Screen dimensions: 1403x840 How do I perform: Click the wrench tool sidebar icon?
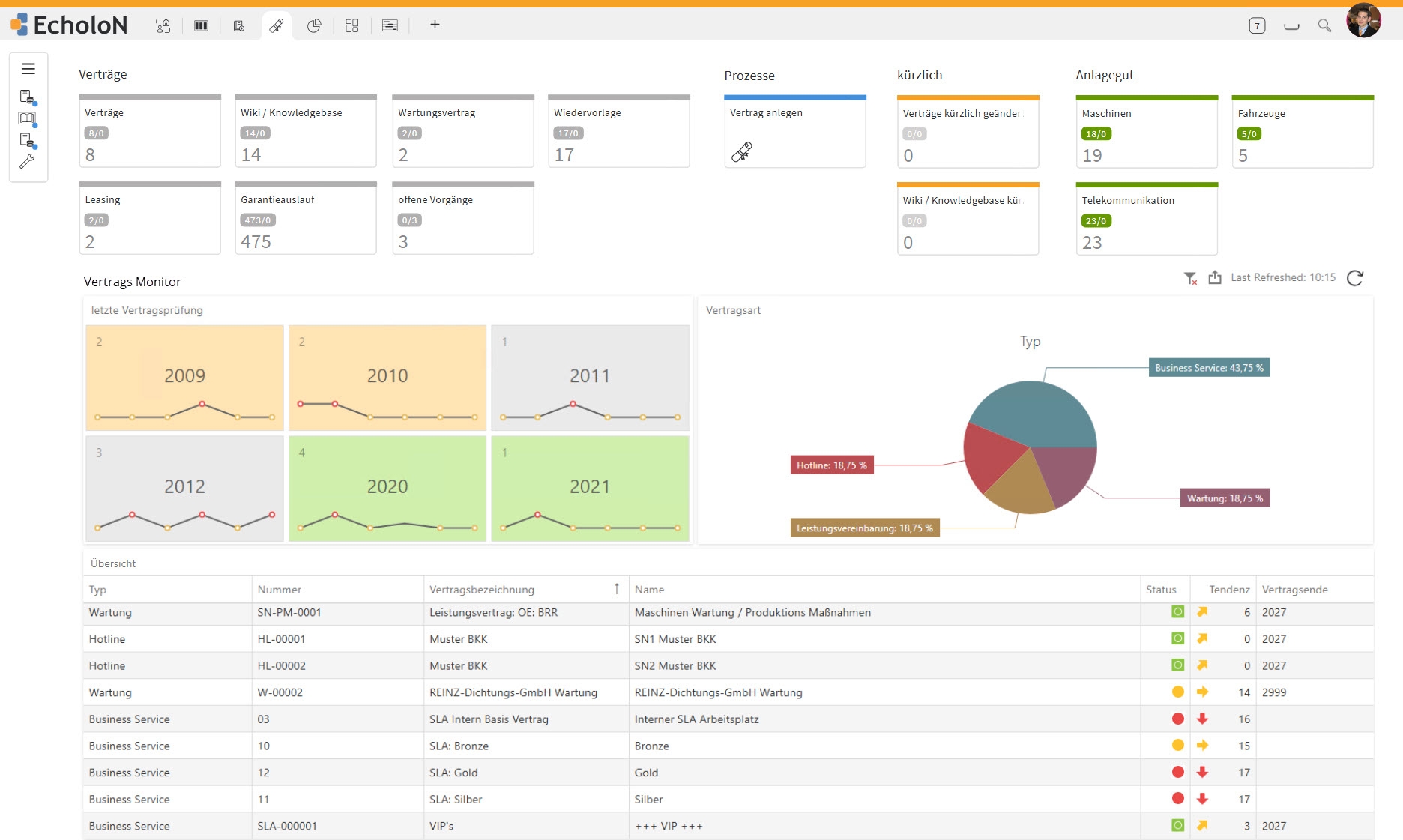click(28, 161)
